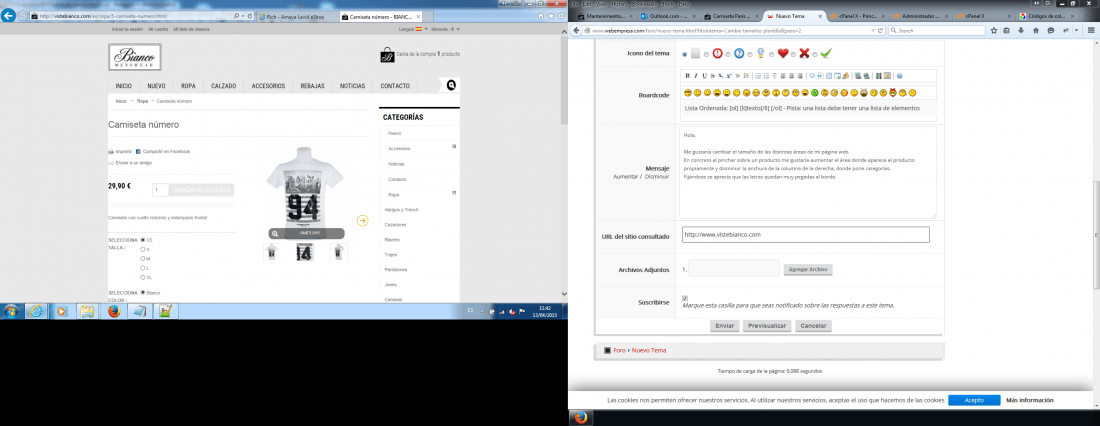Click Cancelar button in forum form
1100x426 pixels.
(814, 326)
